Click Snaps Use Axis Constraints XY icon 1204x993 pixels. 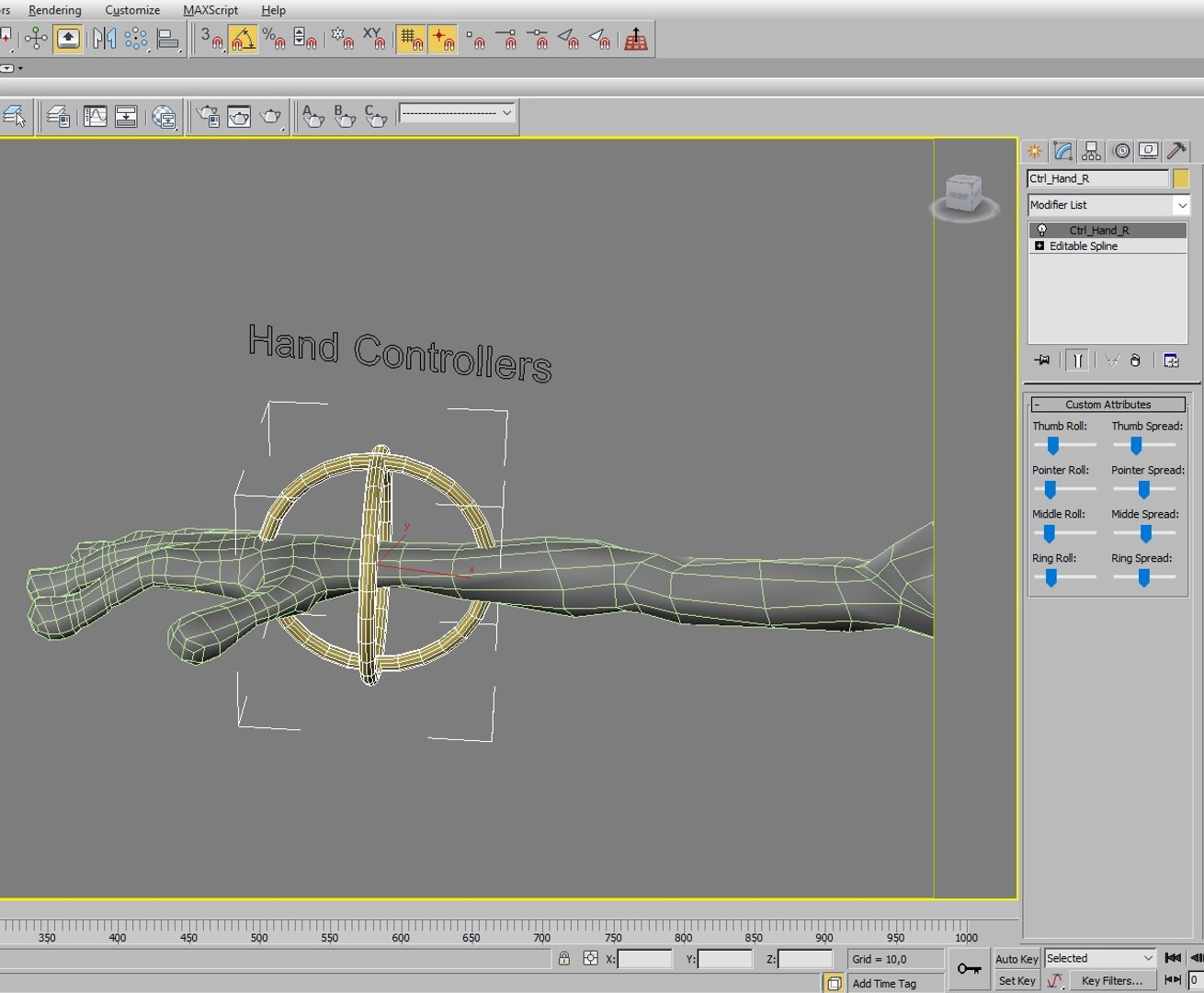[x=373, y=39]
